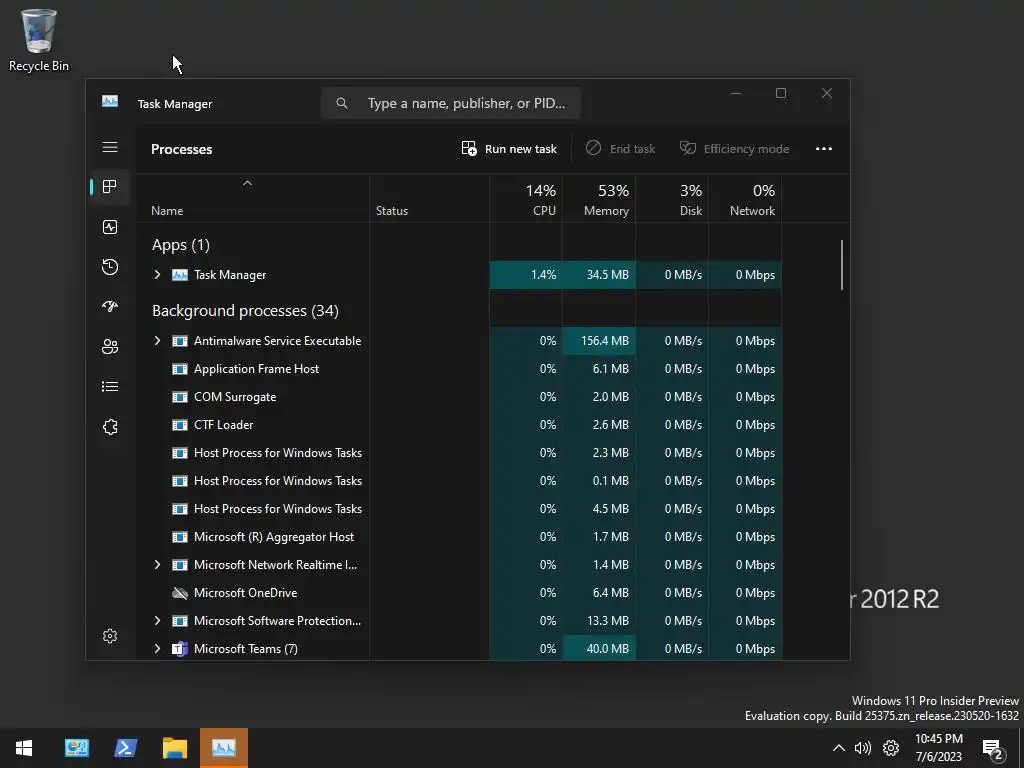
Task: Open the Task Manager hamburger navigation menu
Action: coord(110,148)
